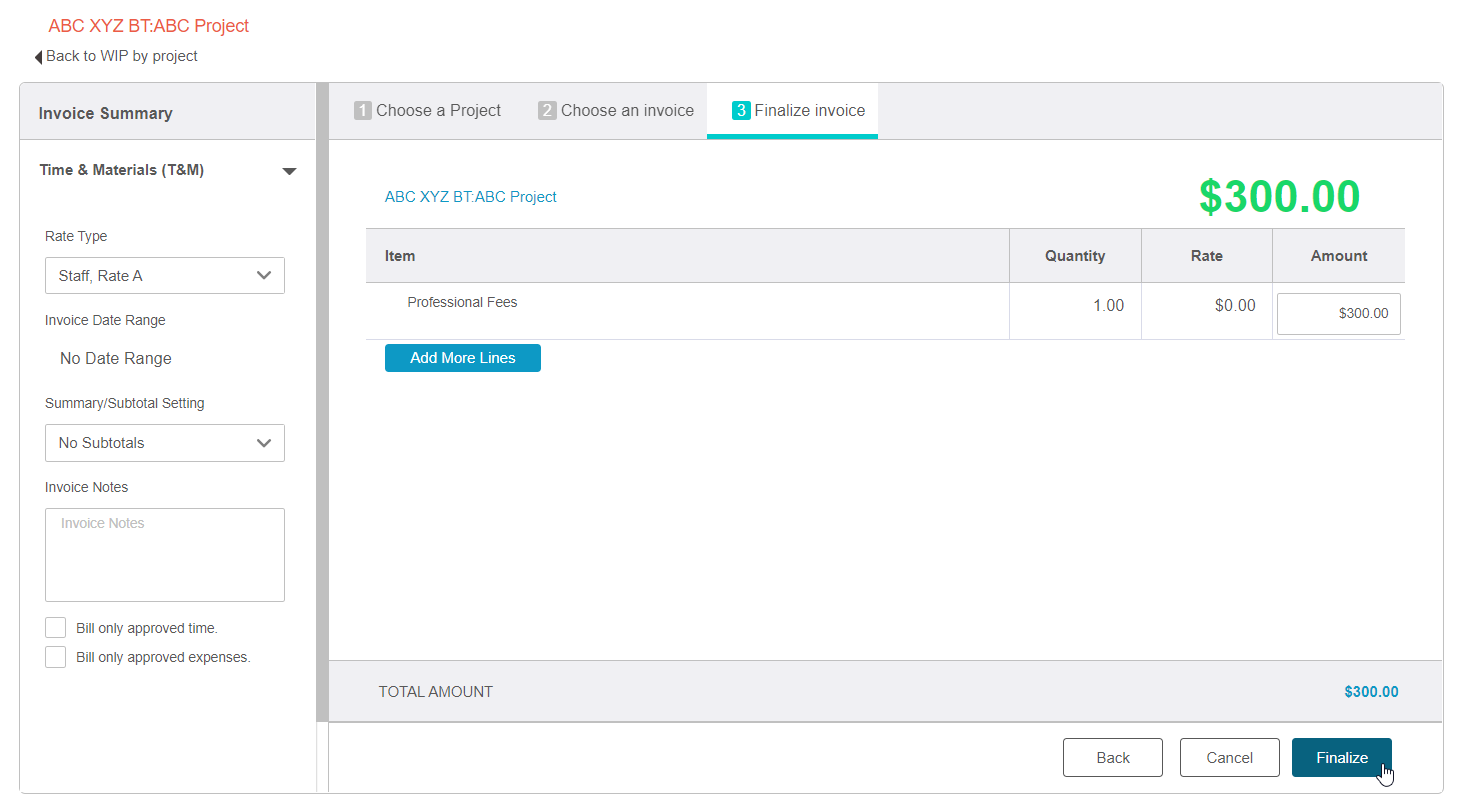
Task: Finalize the invoice
Action: (x=1342, y=758)
